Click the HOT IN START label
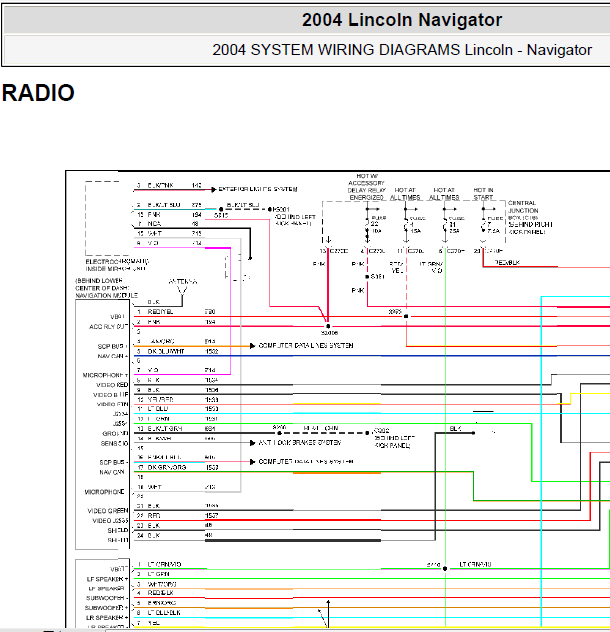The image size is (610, 632). tap(483, 194)
